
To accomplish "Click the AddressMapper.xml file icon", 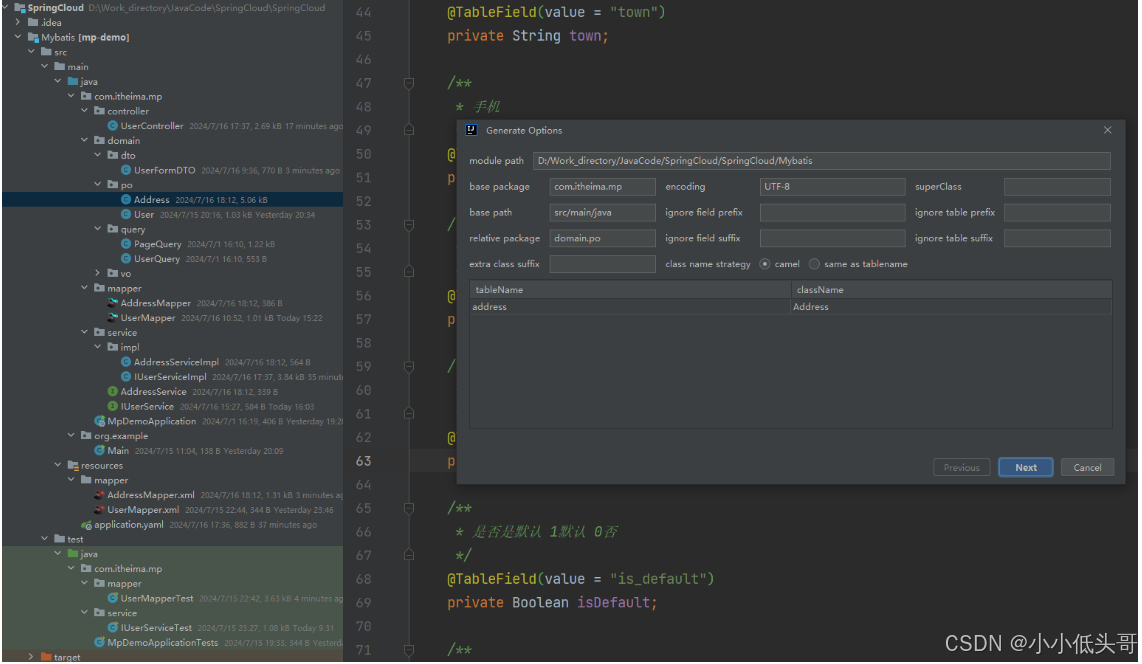I will coord(100,495).
